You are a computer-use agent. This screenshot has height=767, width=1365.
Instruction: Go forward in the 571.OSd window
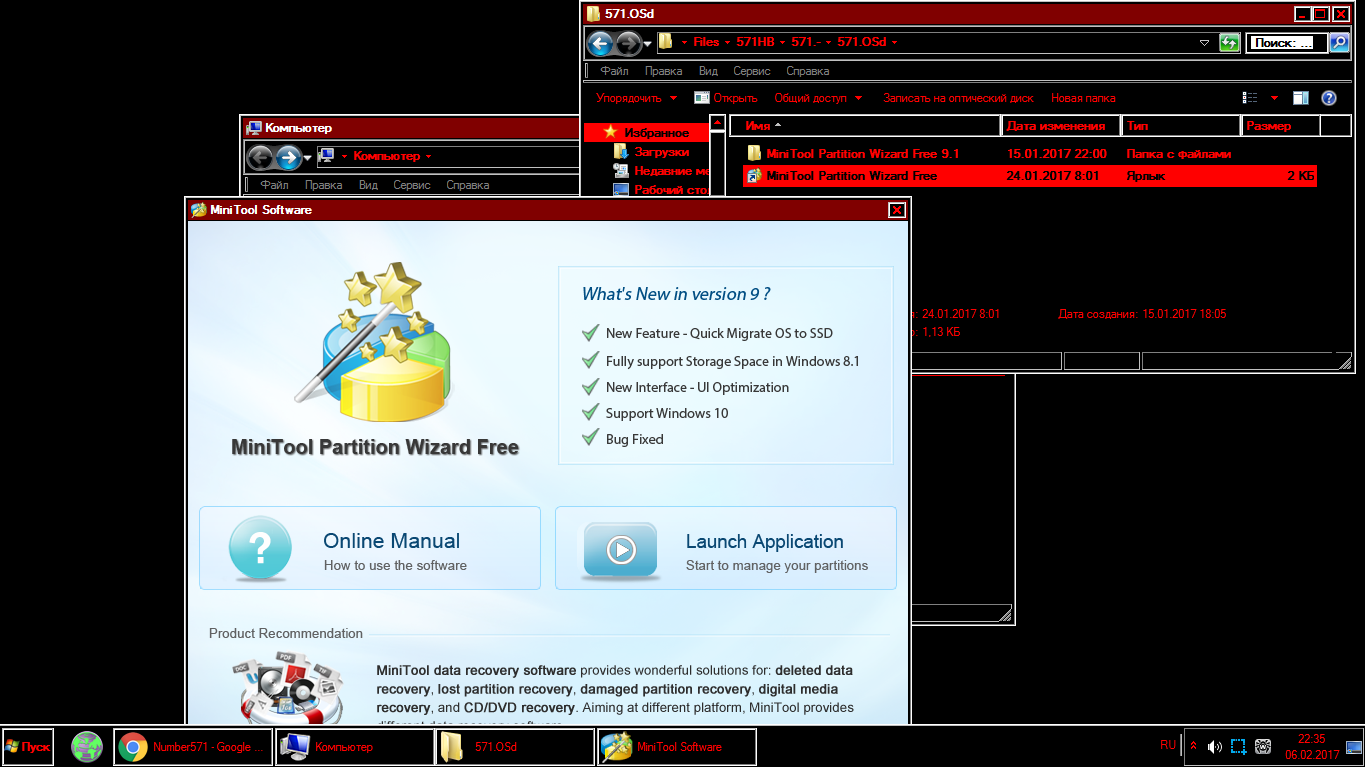628,43
